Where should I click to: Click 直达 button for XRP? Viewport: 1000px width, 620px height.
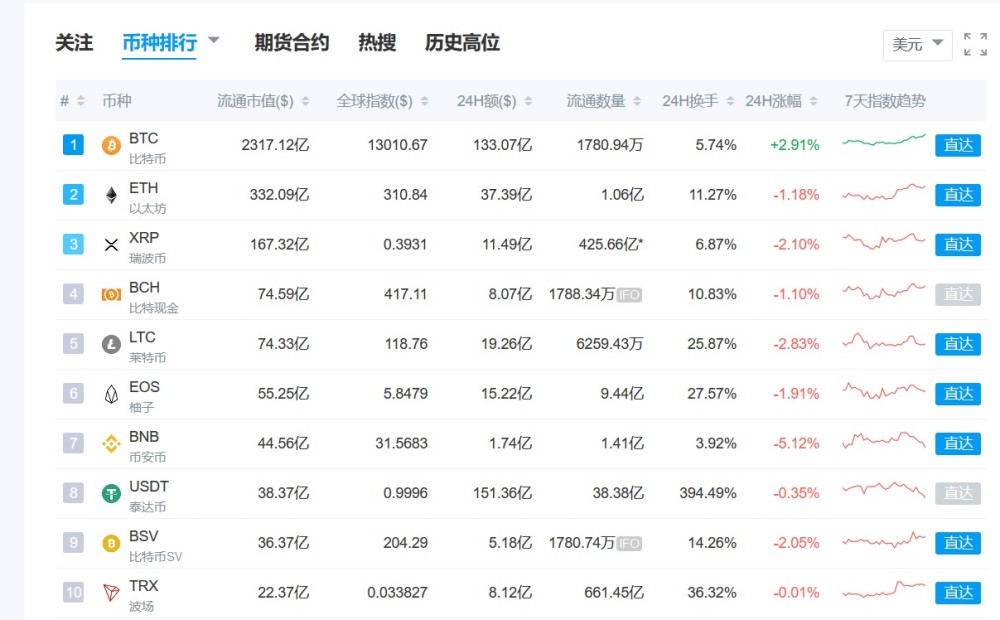[958, 245]
